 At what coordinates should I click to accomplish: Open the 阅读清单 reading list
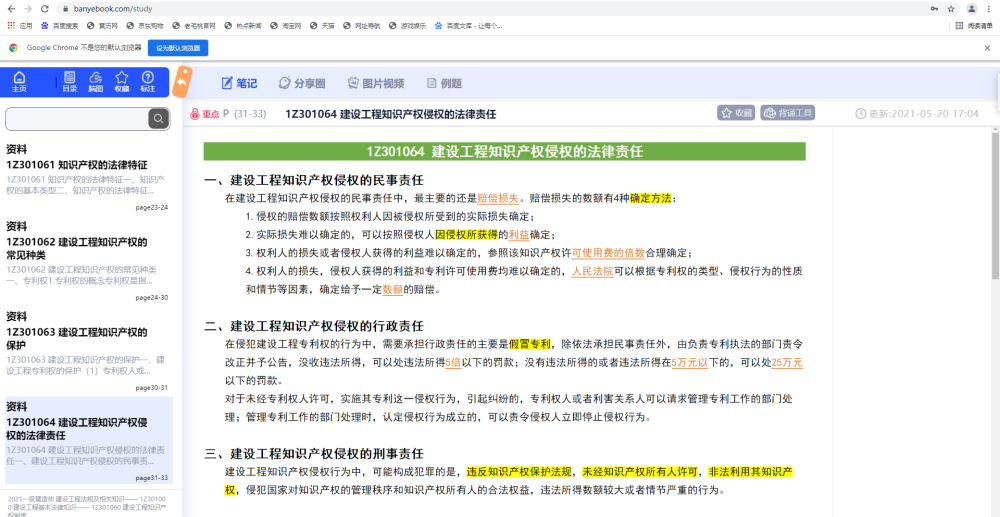(974, 26)
